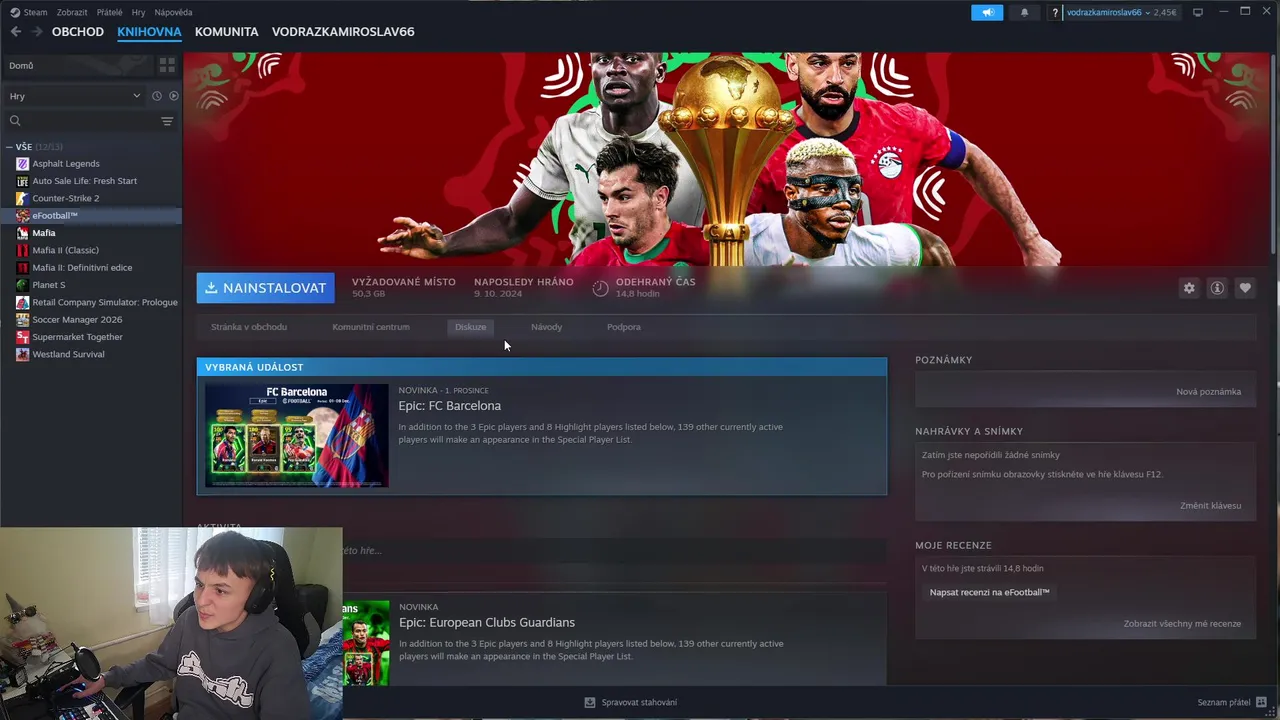
Task: Click the Westland Survival icon
Action: (22, 354)
